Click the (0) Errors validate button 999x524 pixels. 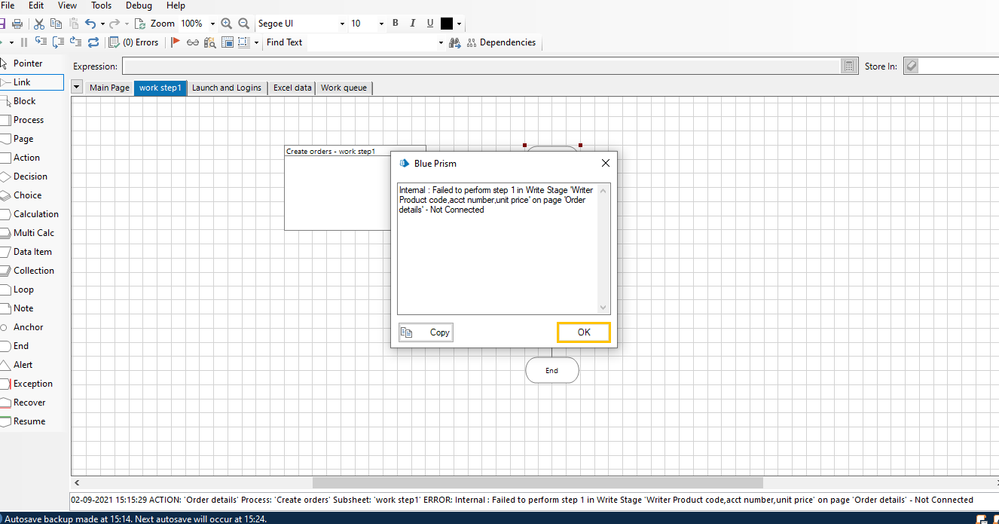point(134,42)
